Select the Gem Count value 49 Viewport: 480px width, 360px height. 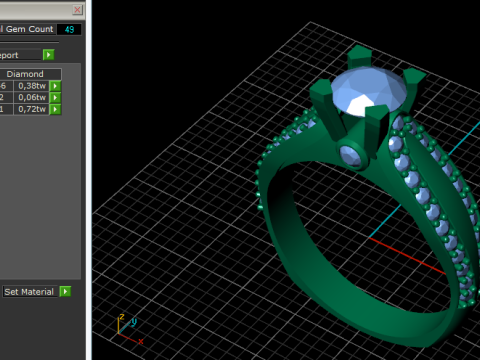[x=69, y=29]
